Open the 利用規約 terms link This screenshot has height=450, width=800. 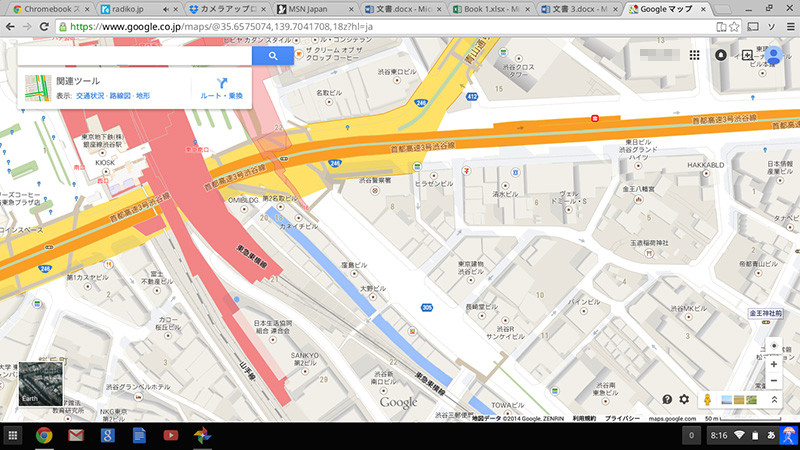[x=584, y=418]
